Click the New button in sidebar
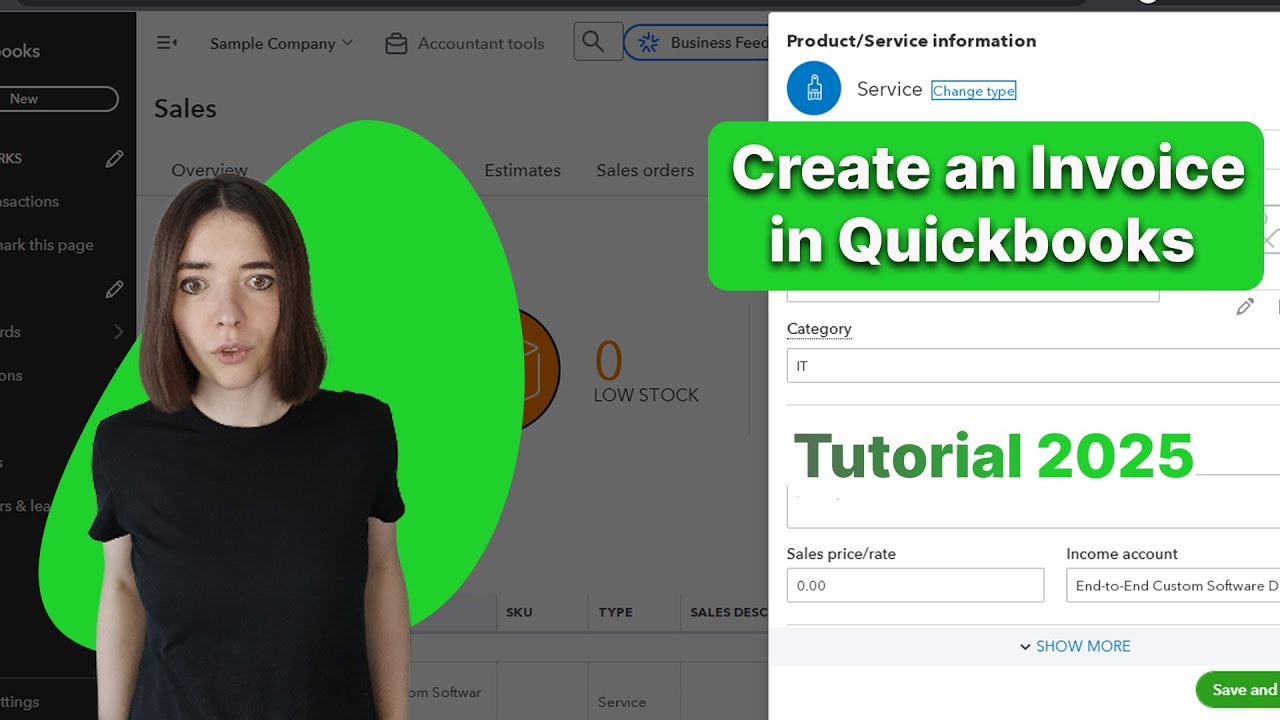1280x720 pixels. (x=57, y=99)
